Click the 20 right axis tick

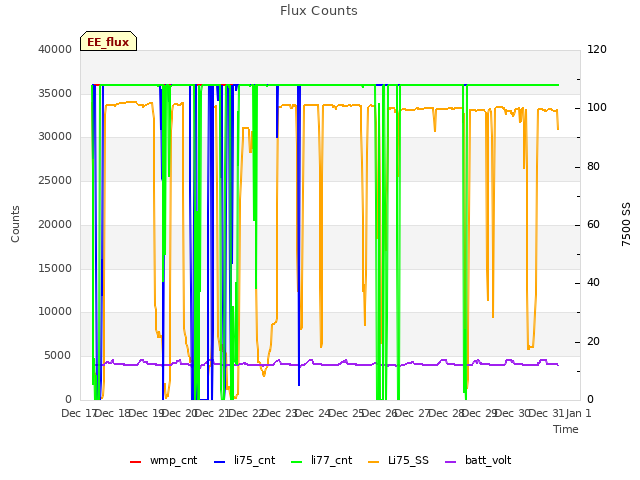click(x=593, y=341)
